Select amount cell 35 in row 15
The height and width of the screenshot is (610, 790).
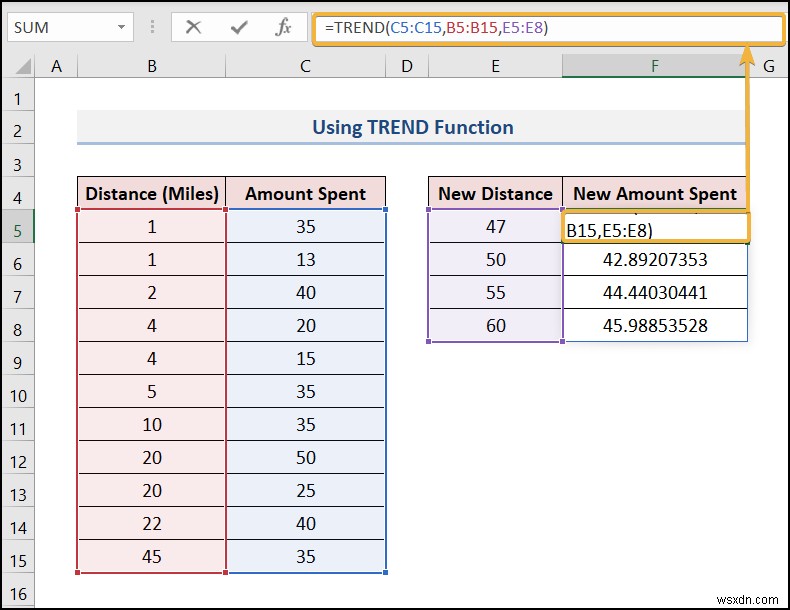pyautogui.click(x=305, y=556)
